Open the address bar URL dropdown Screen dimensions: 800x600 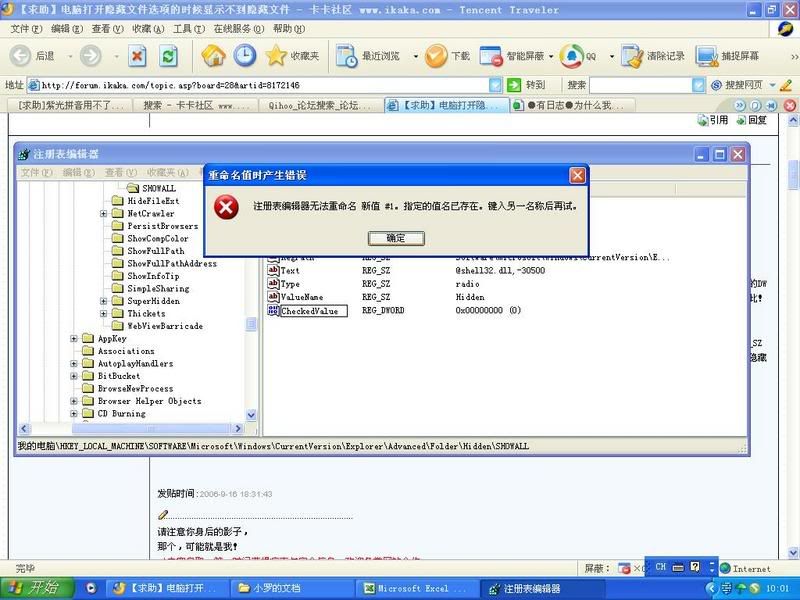tap(495, 85)
